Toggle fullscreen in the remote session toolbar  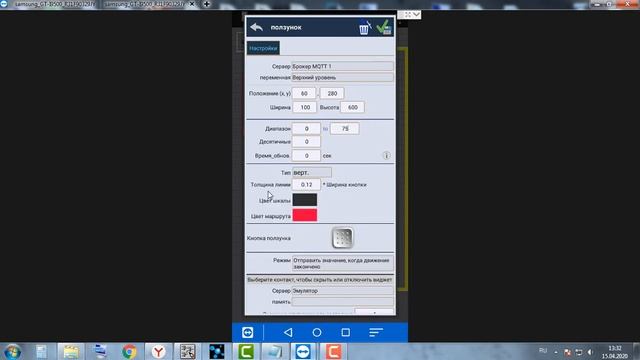point(407,15)
